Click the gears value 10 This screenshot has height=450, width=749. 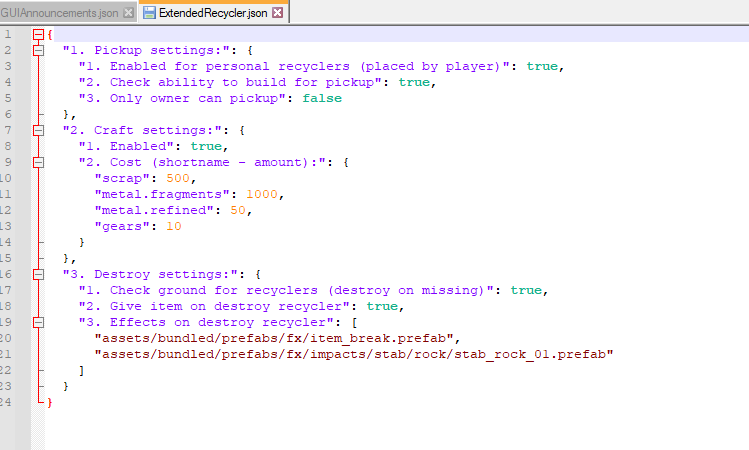click(x=174, y=226)
